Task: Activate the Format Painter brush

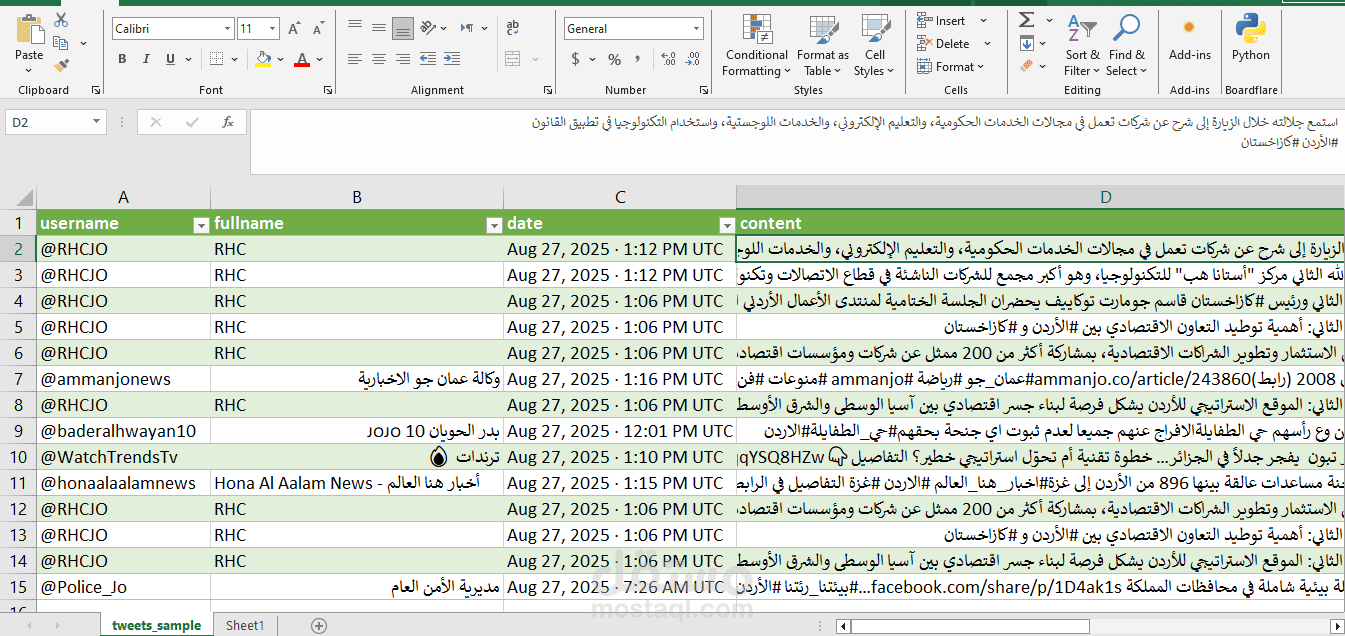Action: (x=61, y=66)
